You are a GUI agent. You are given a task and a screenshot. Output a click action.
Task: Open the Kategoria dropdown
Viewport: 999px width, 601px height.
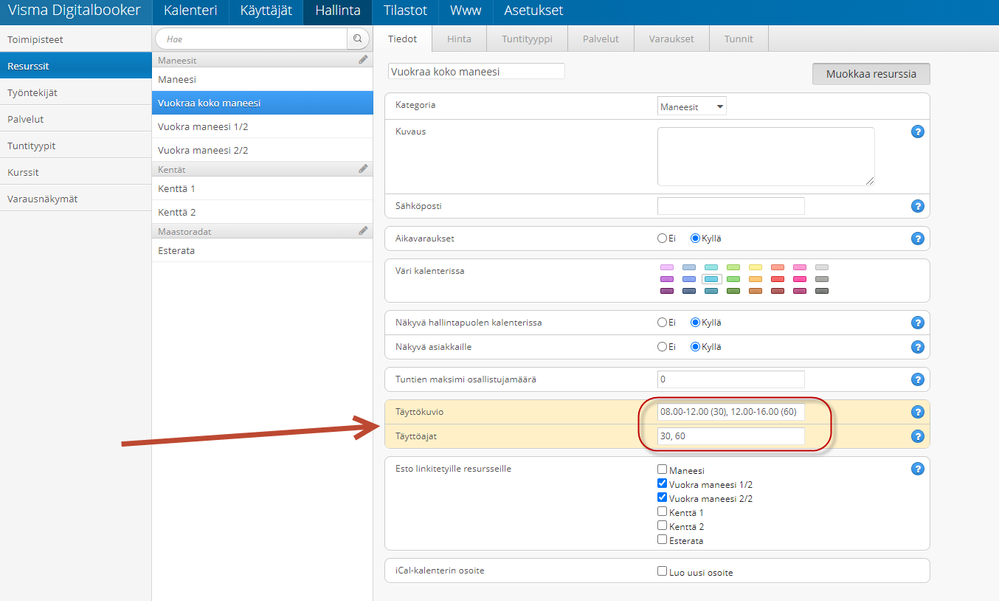[691, 106]
